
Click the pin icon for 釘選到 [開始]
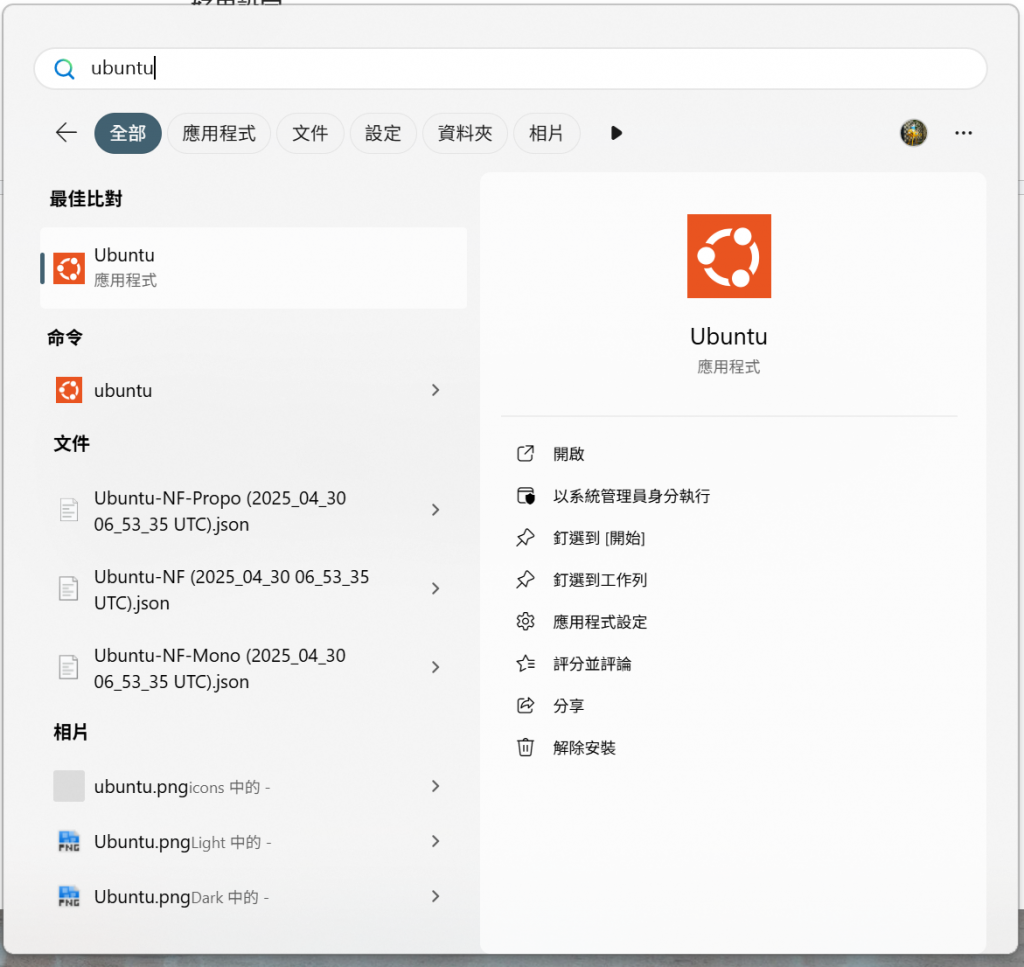click(x=526, y=537)
